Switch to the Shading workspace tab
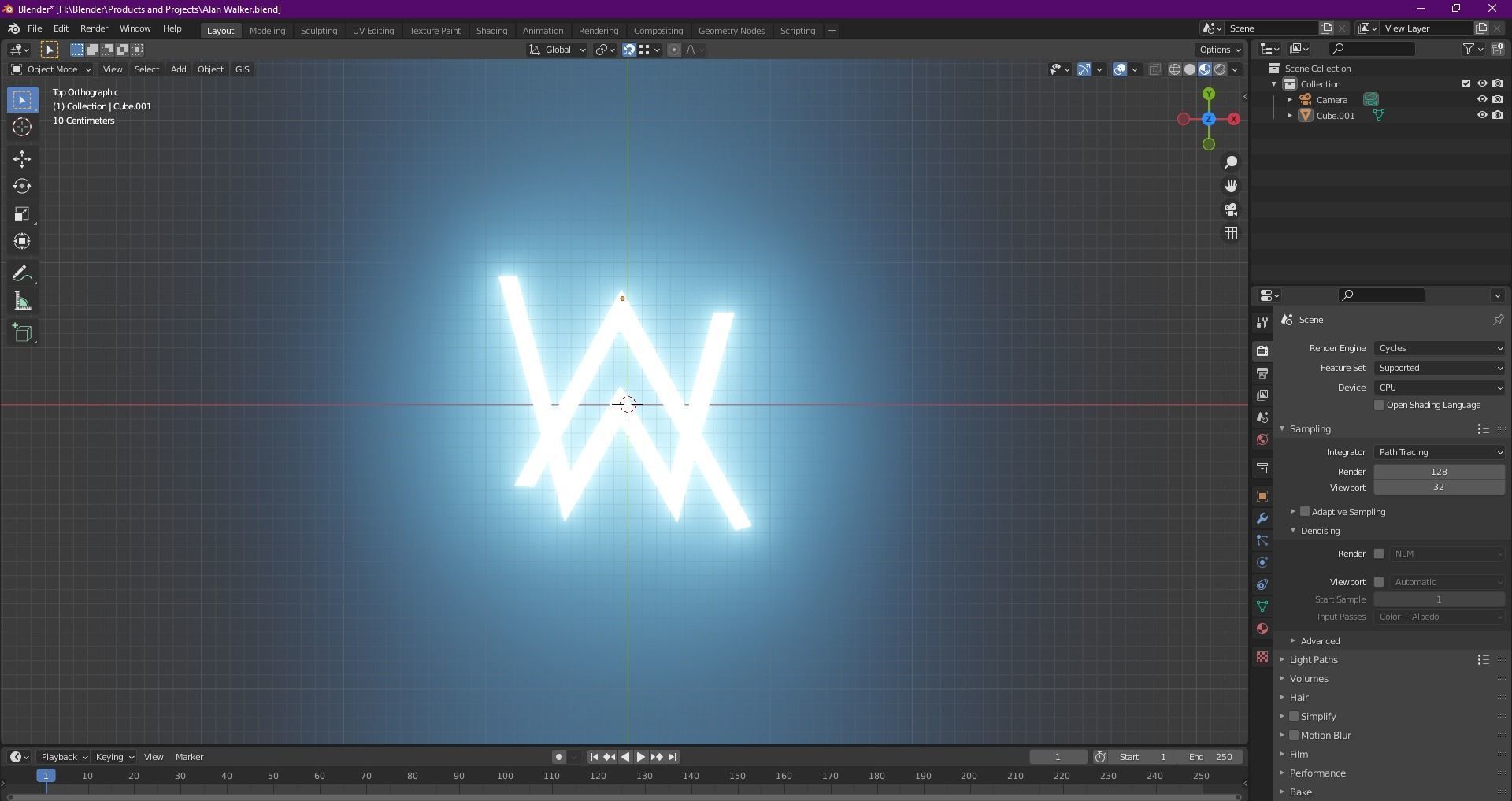The width and height of the screenshot is (1512, 801). point(491,31)
